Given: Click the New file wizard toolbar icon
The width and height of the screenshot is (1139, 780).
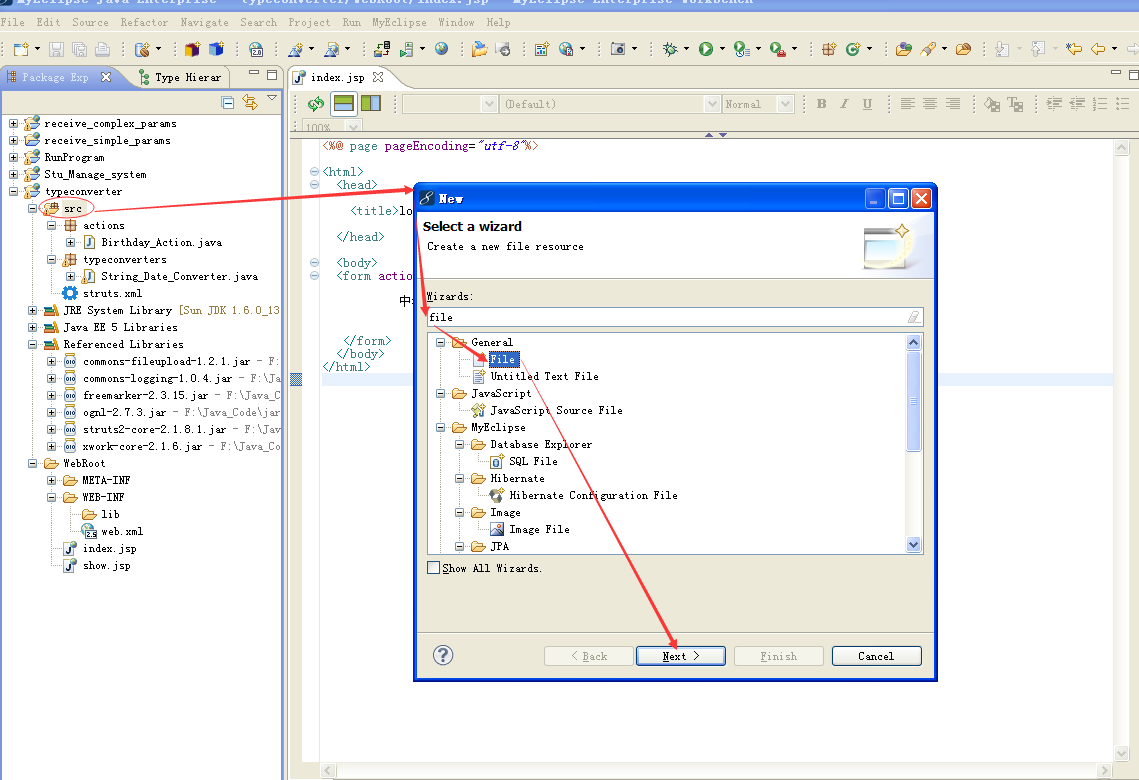Looking at the screenshot, I should tap(21, 49).
